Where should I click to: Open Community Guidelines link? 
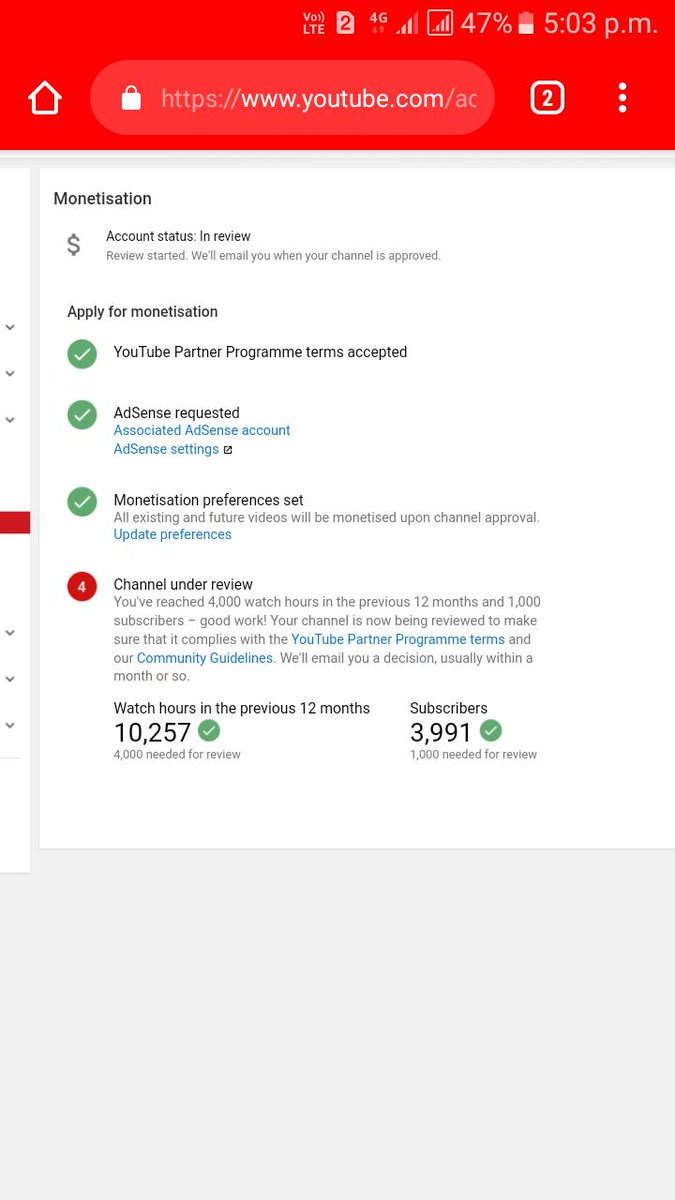coord(205,658)
